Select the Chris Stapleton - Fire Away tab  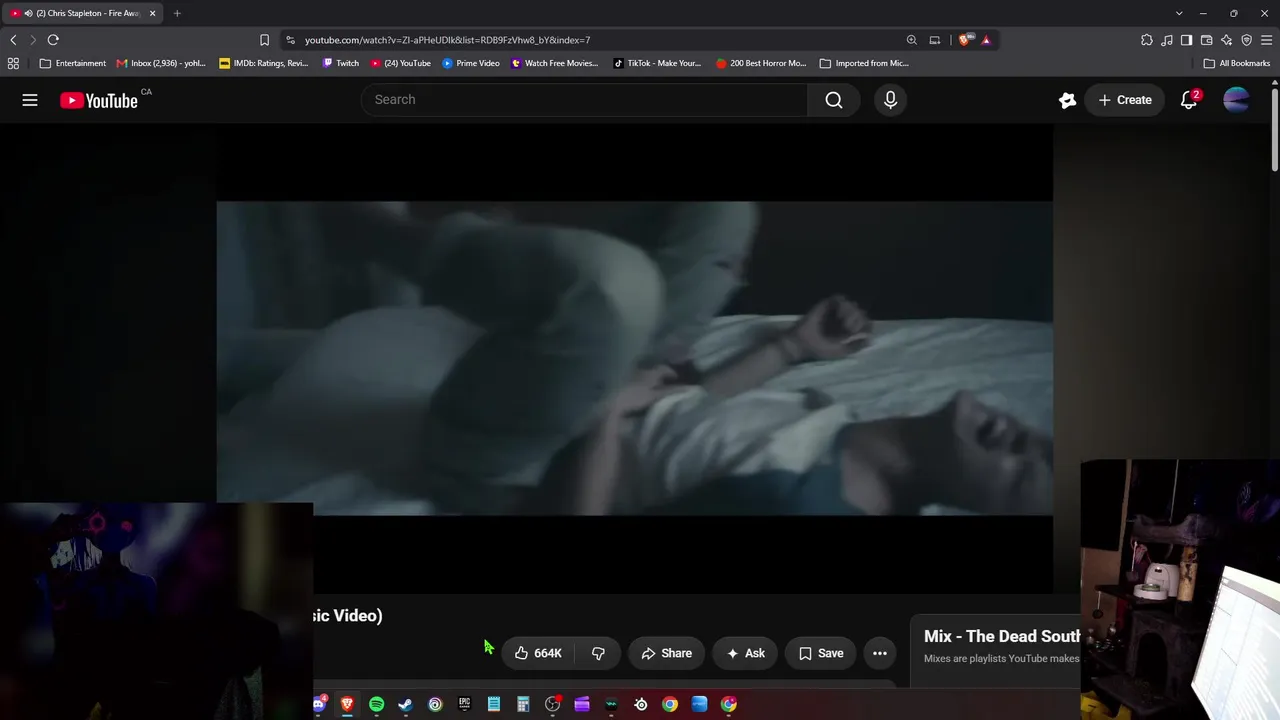click(x=83, y=13)
